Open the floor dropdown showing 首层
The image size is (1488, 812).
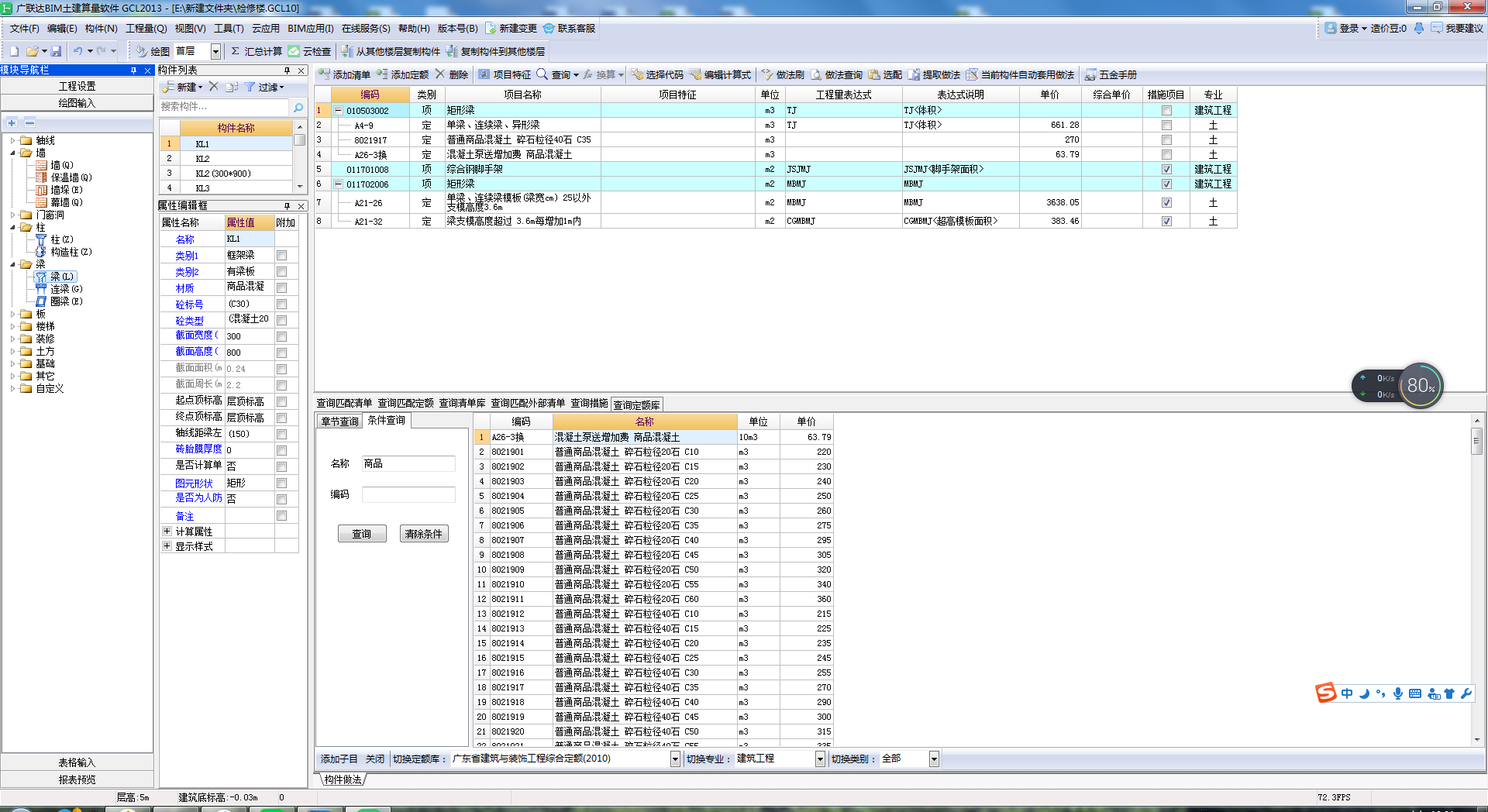[215, 51]
